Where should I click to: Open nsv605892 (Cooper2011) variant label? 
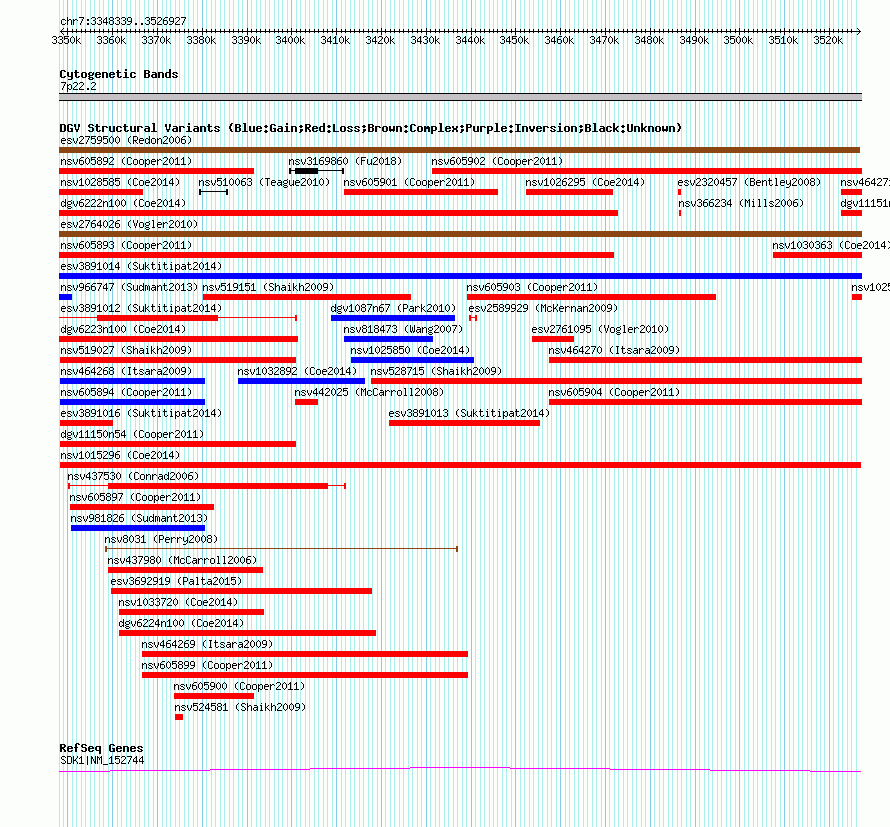click(x=126, y=161)
